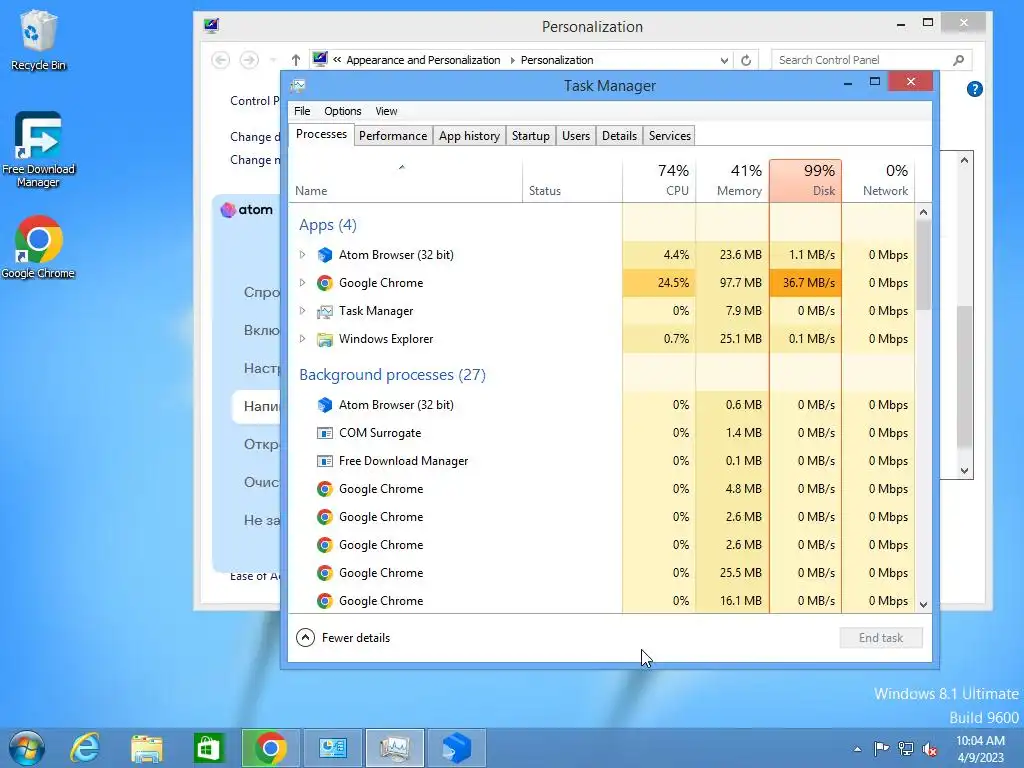Screen dimensions: 1024x768
Task: Refresh the Control Panel address bar
Action: pos(746,60)
